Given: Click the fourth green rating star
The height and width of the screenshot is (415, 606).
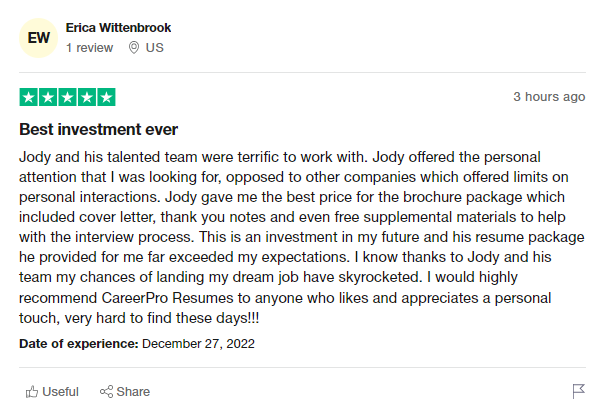Looking at the screenshot, I should point(87,97).
